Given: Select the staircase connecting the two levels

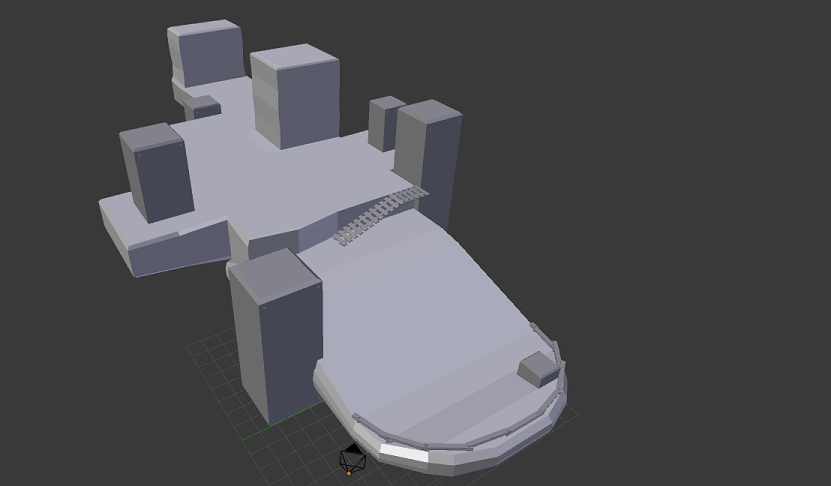Looking at the screenshot, I should point(379,214).
